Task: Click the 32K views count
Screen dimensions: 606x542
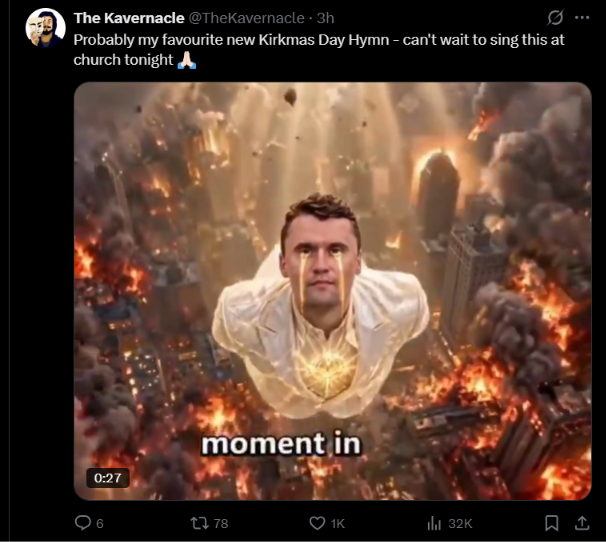Action: [x=460, y=523]
